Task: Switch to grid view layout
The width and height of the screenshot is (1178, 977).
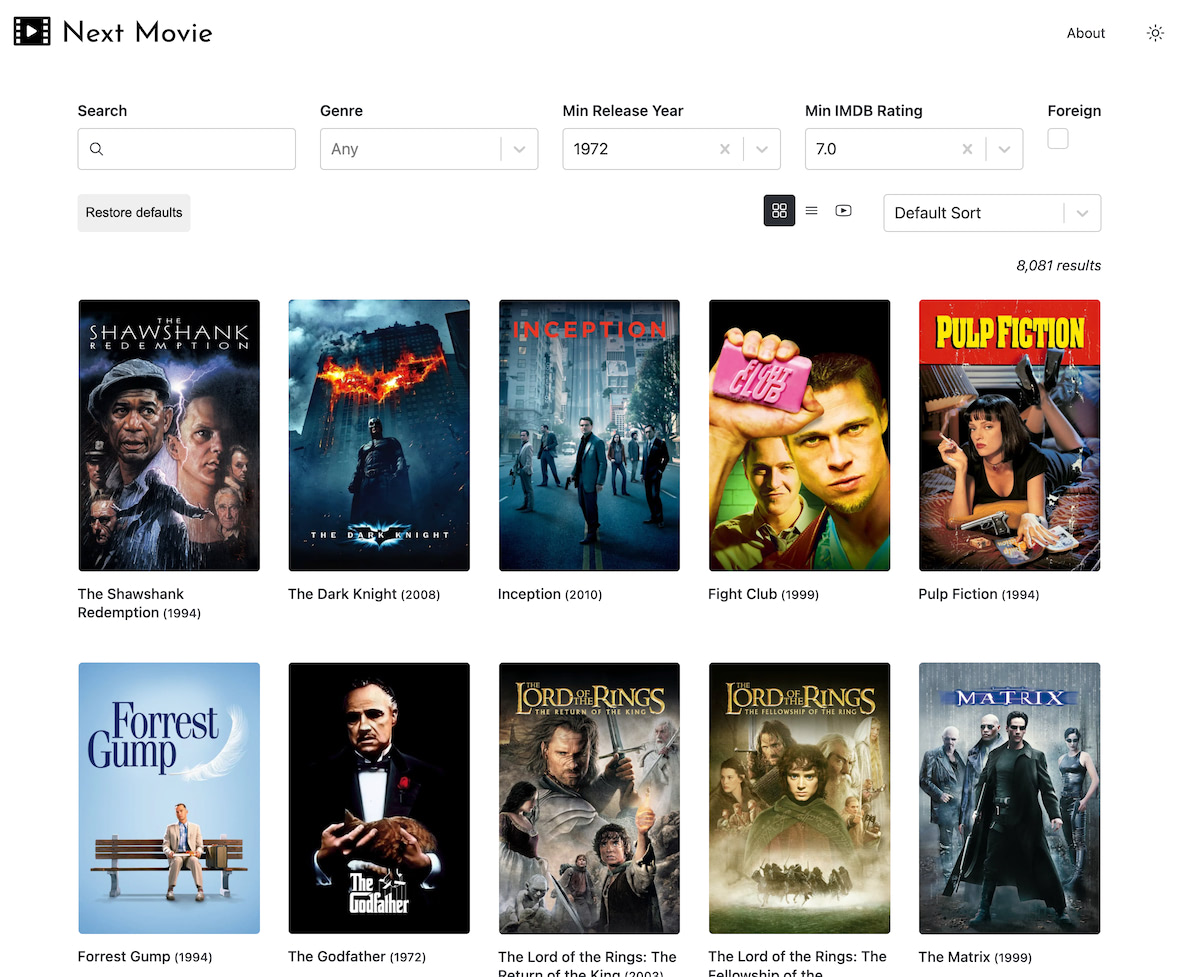Action: (779, 210)
